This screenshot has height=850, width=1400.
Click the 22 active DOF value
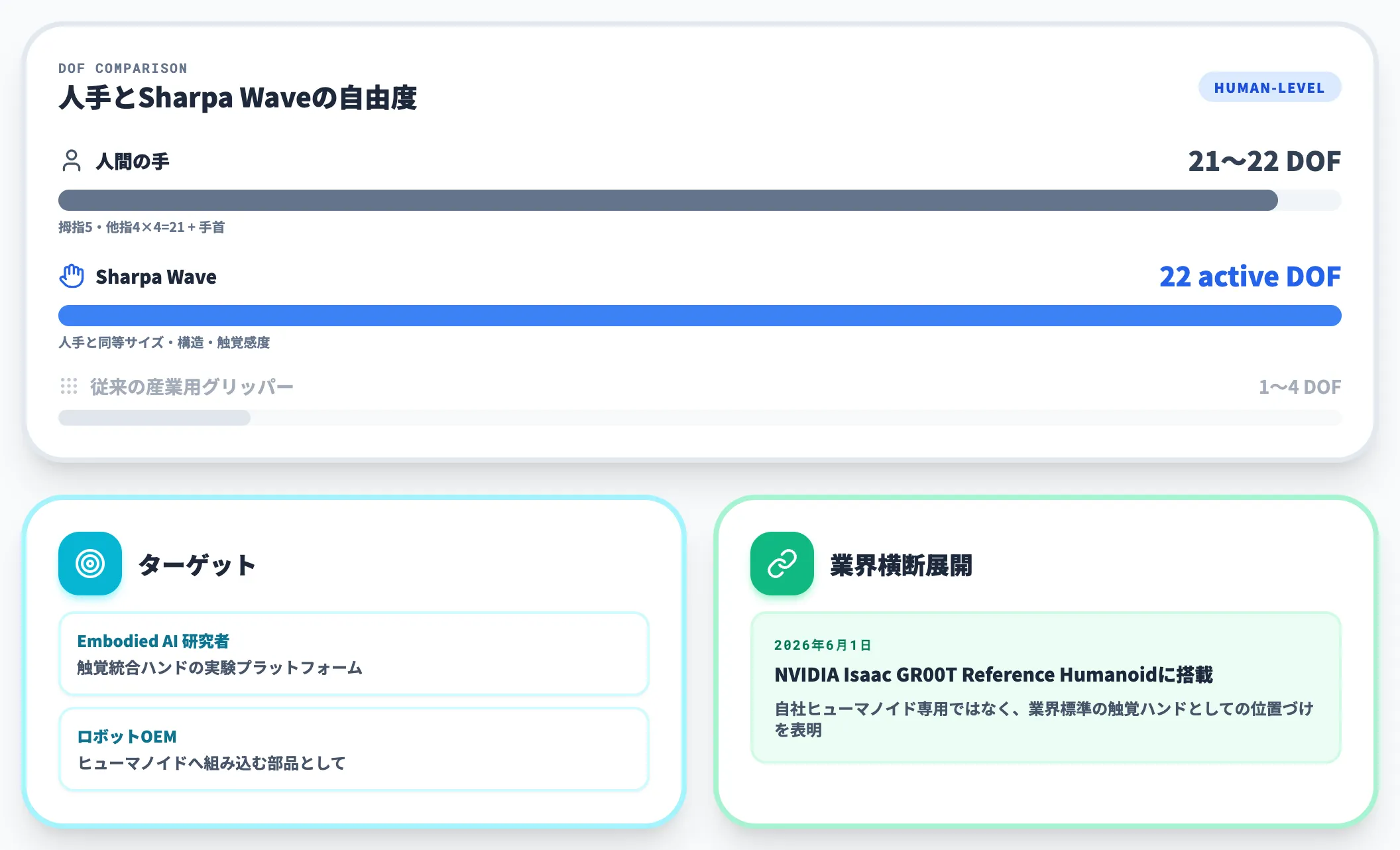click(x=1250, y=276)
